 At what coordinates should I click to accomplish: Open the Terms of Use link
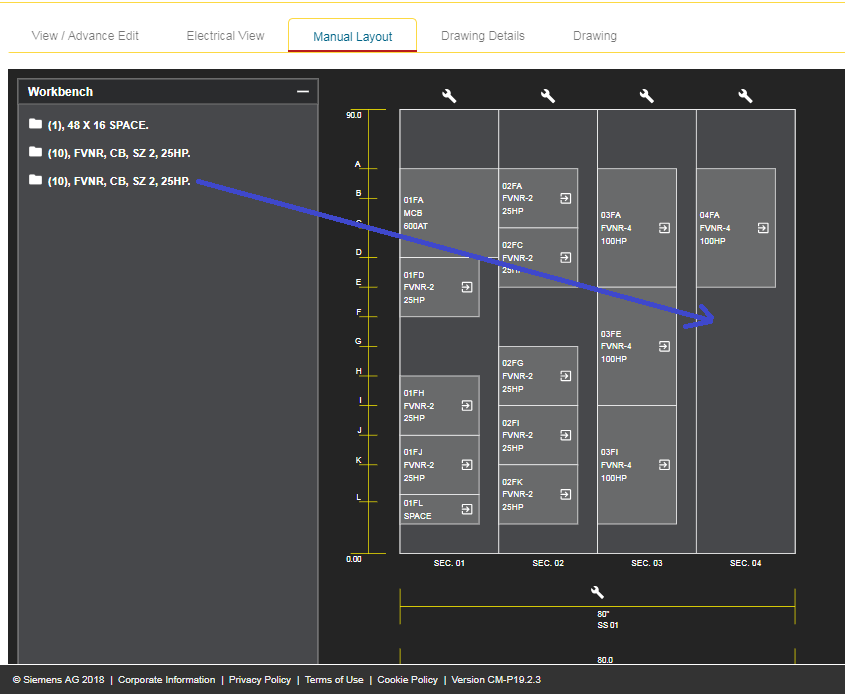[x=334, y=680]
